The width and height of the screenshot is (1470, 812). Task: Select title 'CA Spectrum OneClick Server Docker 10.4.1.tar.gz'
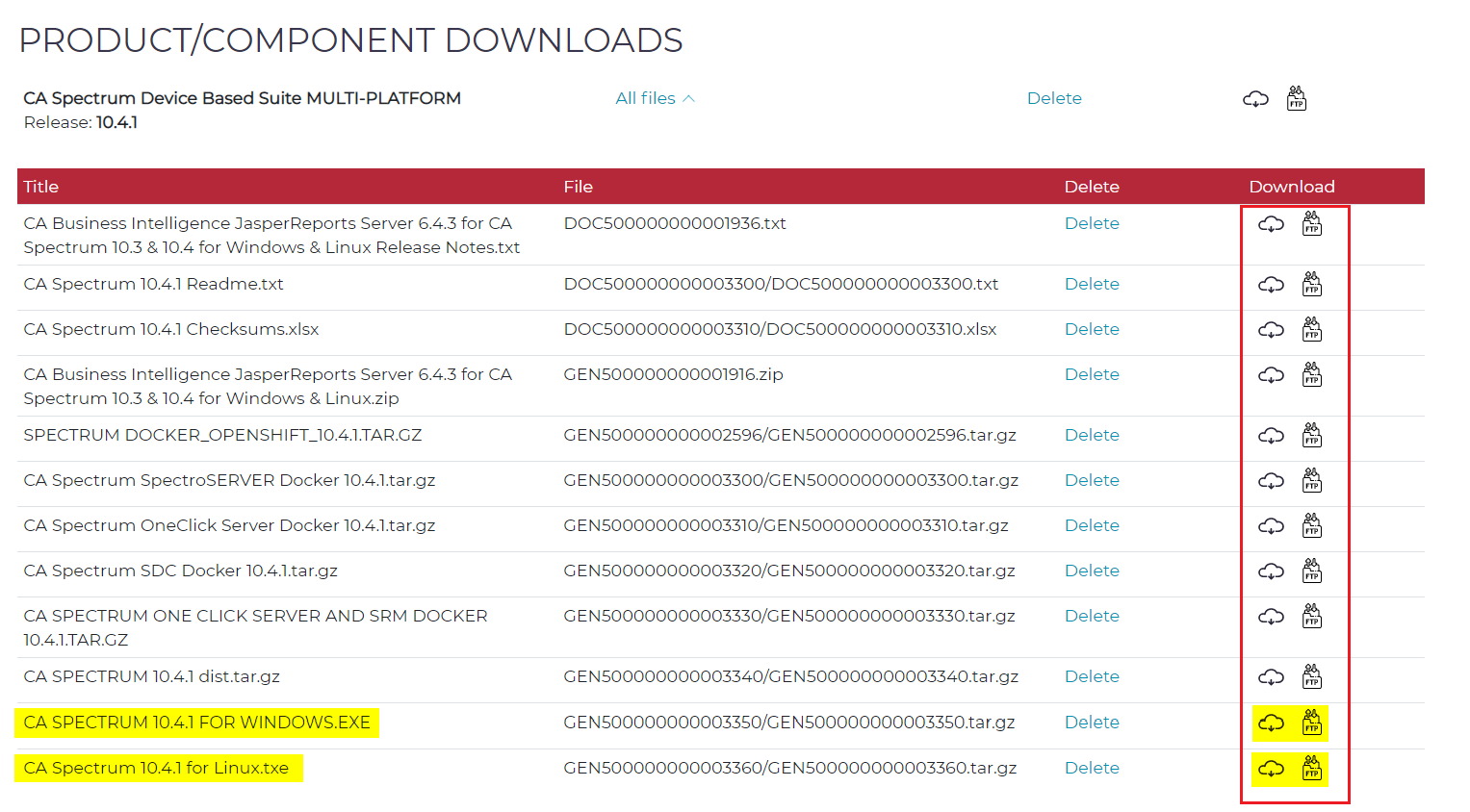[x=230, y=525]
